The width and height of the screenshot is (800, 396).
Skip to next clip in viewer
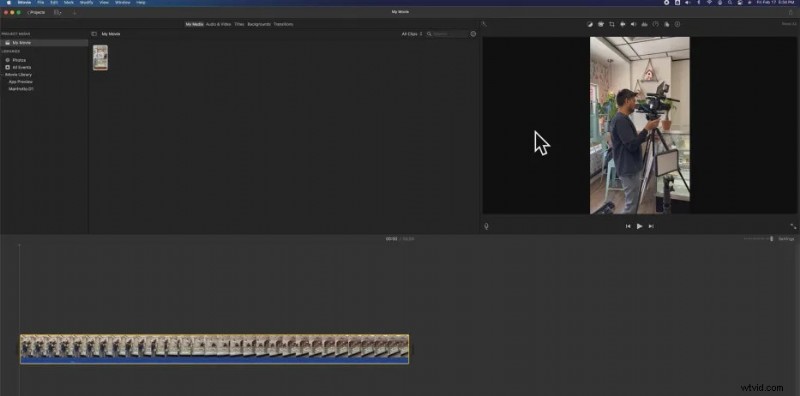[651, 226]
